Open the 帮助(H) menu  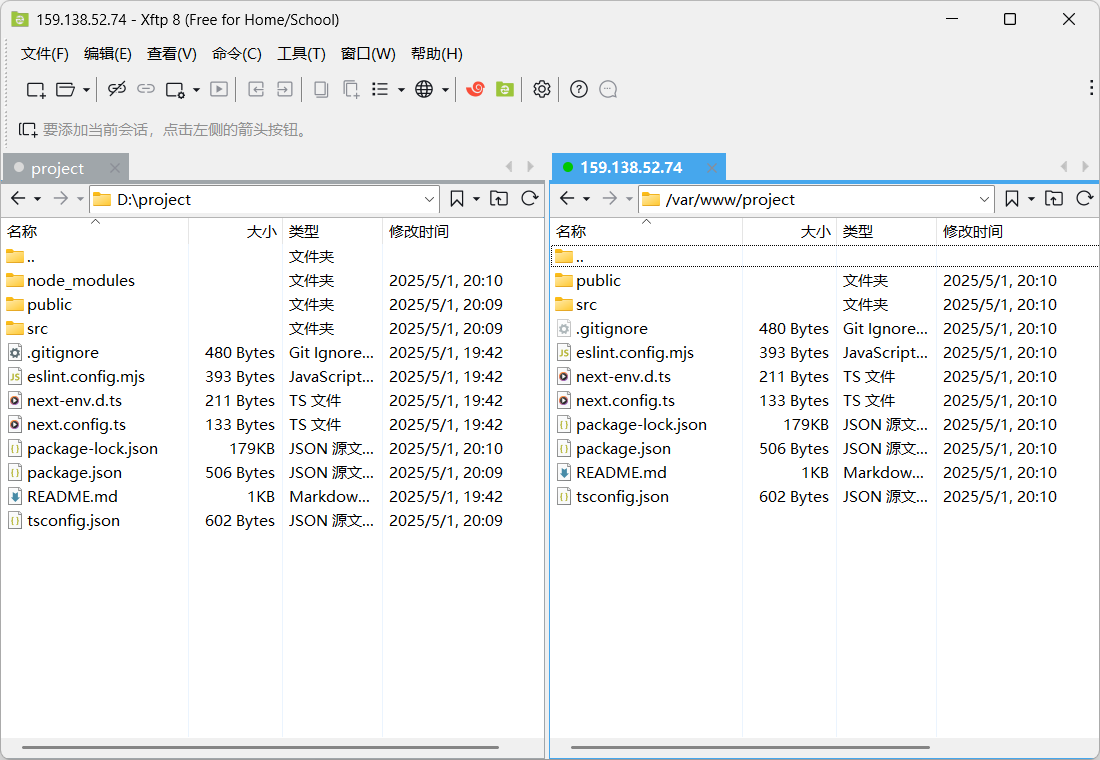(436, 54)
